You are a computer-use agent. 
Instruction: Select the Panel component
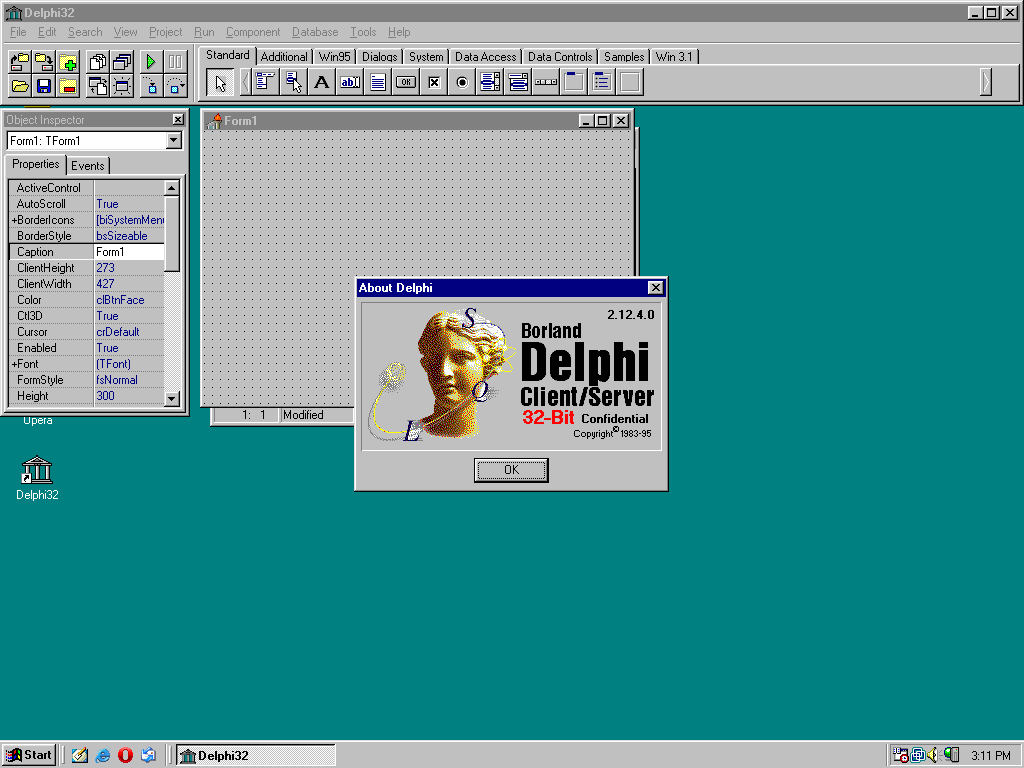630,82
